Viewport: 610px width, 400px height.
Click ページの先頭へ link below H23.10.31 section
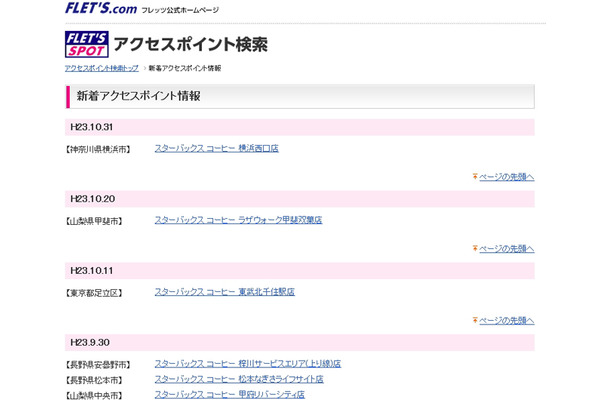tap(507, 177)
